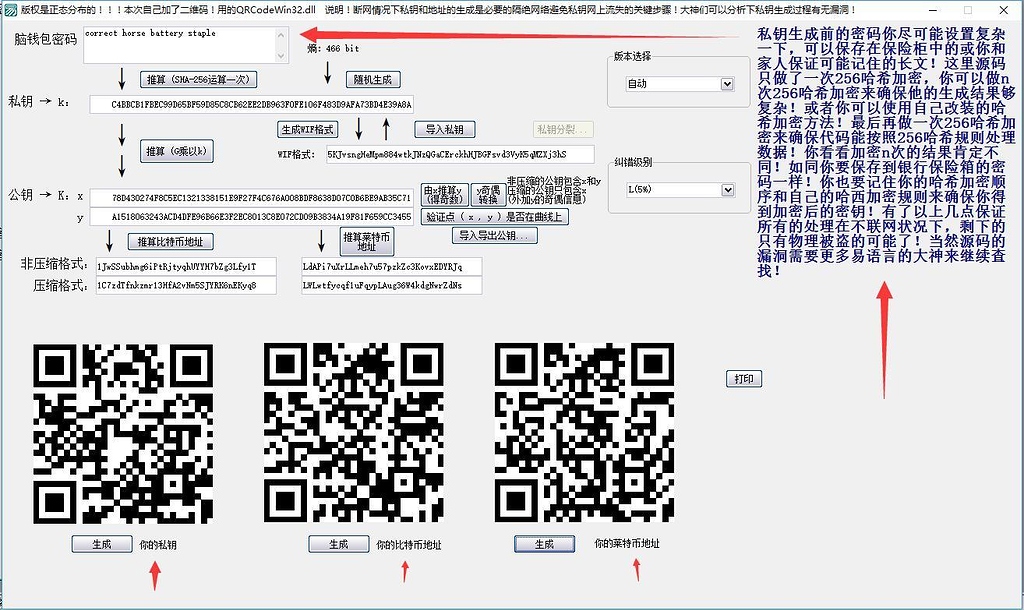The height and width of the screenshot is (610, 1024).
Task: Click the 你的莱特币地址 caption
Action: (627, 543)
